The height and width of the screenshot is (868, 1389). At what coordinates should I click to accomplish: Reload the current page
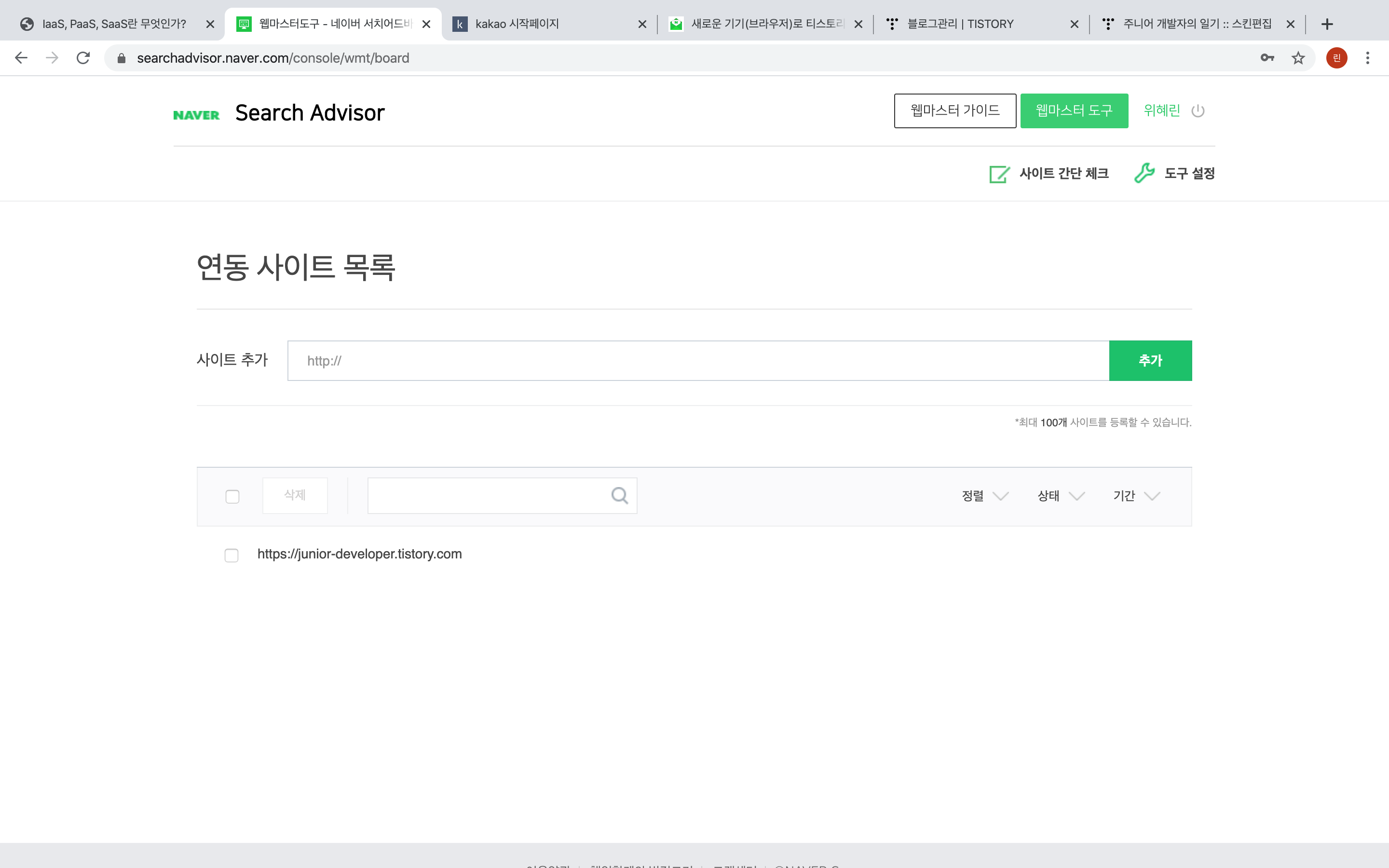pos(83,58)
